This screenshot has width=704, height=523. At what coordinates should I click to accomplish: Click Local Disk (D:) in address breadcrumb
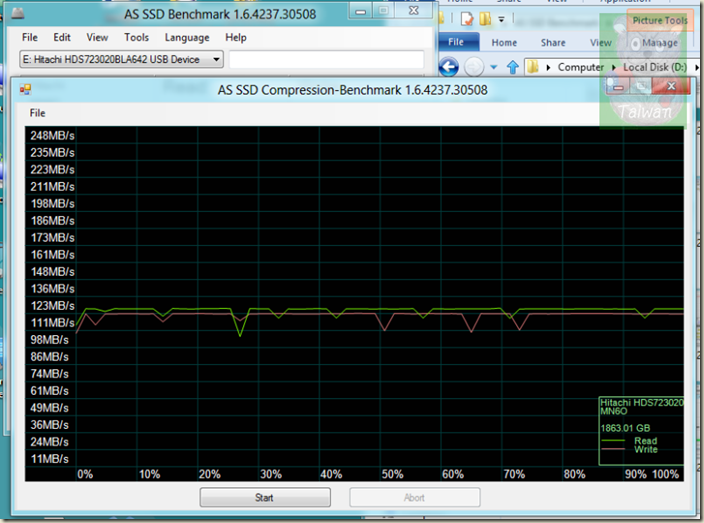click(x=655, y=67)
